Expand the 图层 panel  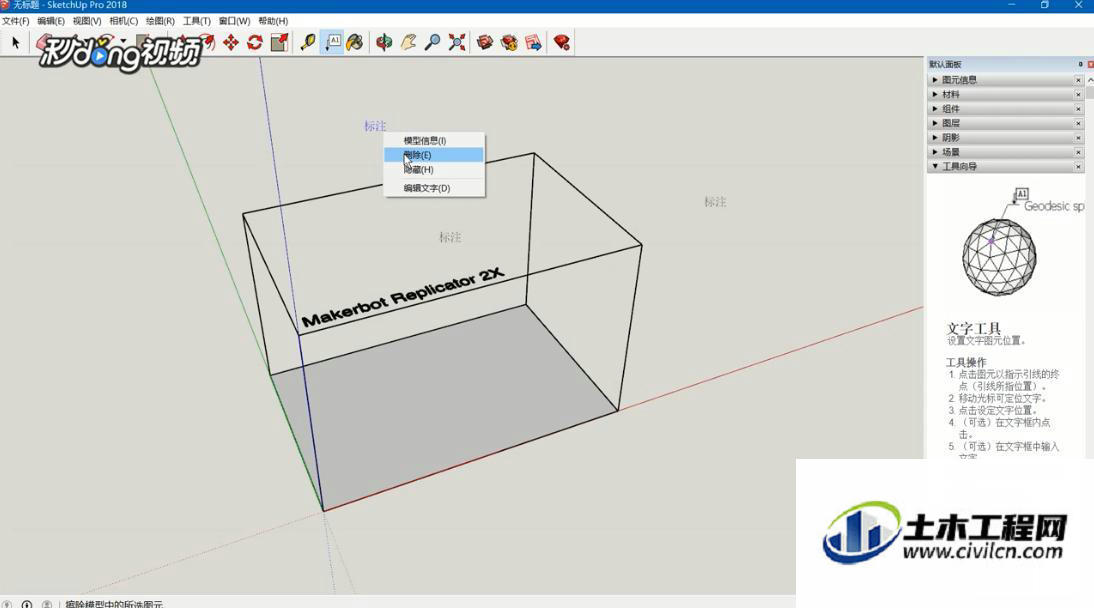click(935, 123)
